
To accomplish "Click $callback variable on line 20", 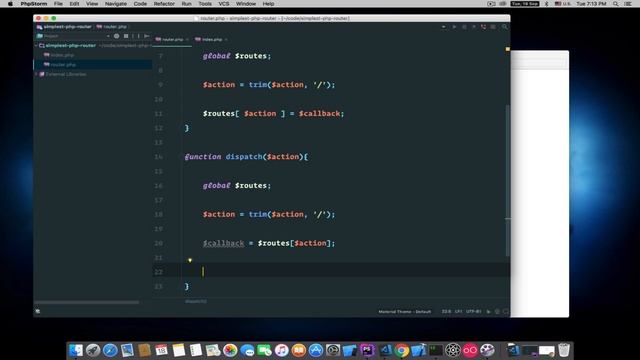I will [x=223, y=243].
